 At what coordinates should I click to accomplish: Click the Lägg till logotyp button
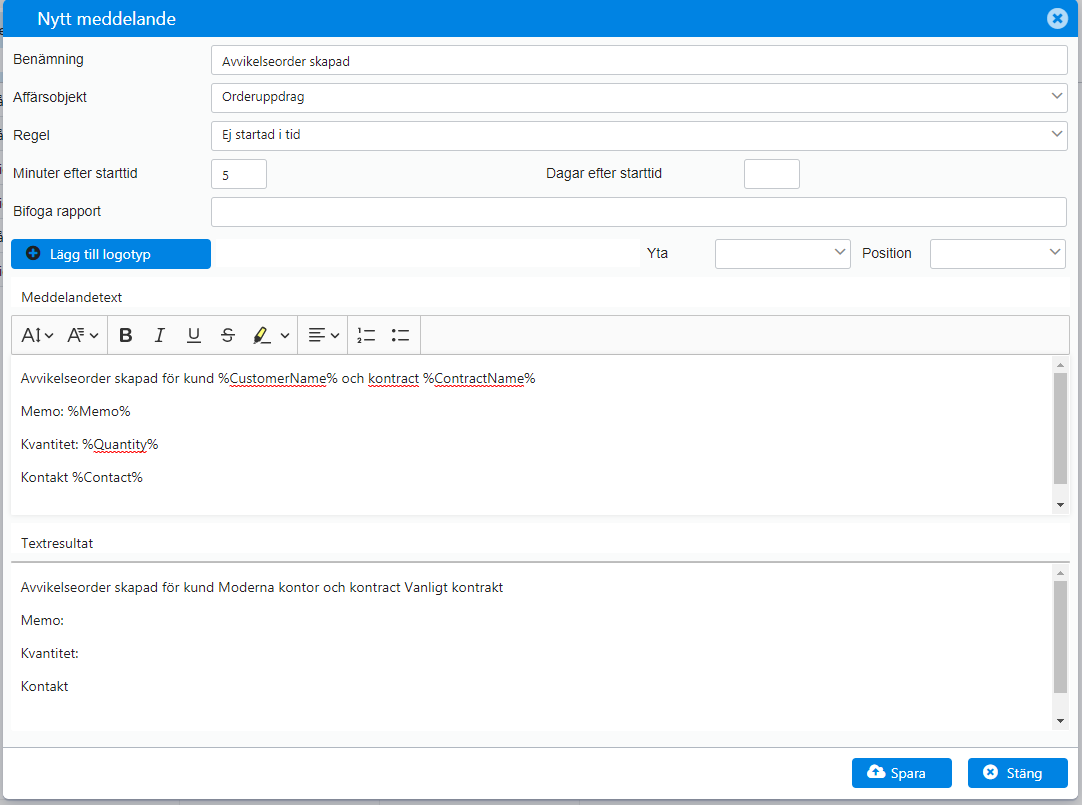[x=111, y=254]
